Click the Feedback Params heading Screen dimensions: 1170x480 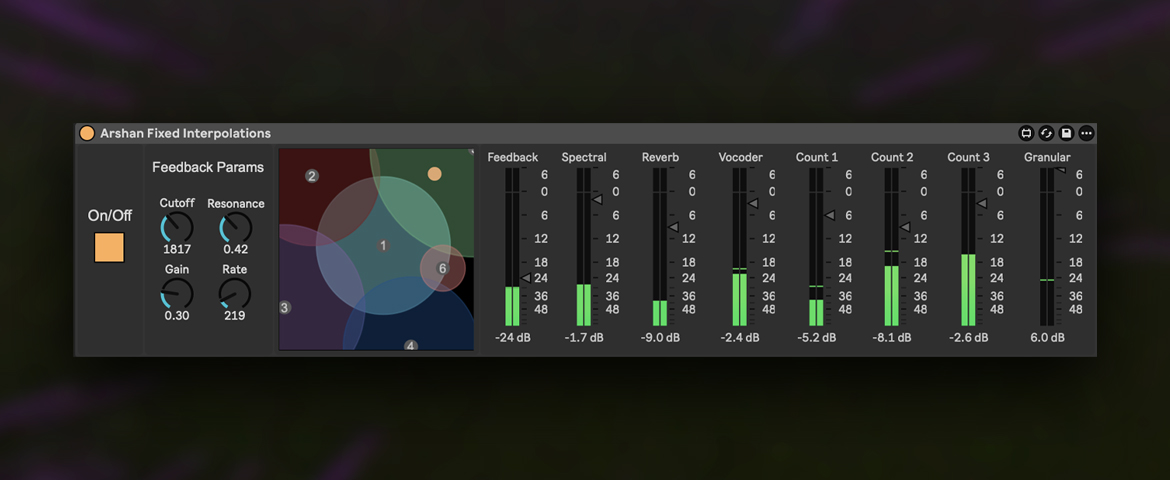pyautogui.click(x=208, y=167)
